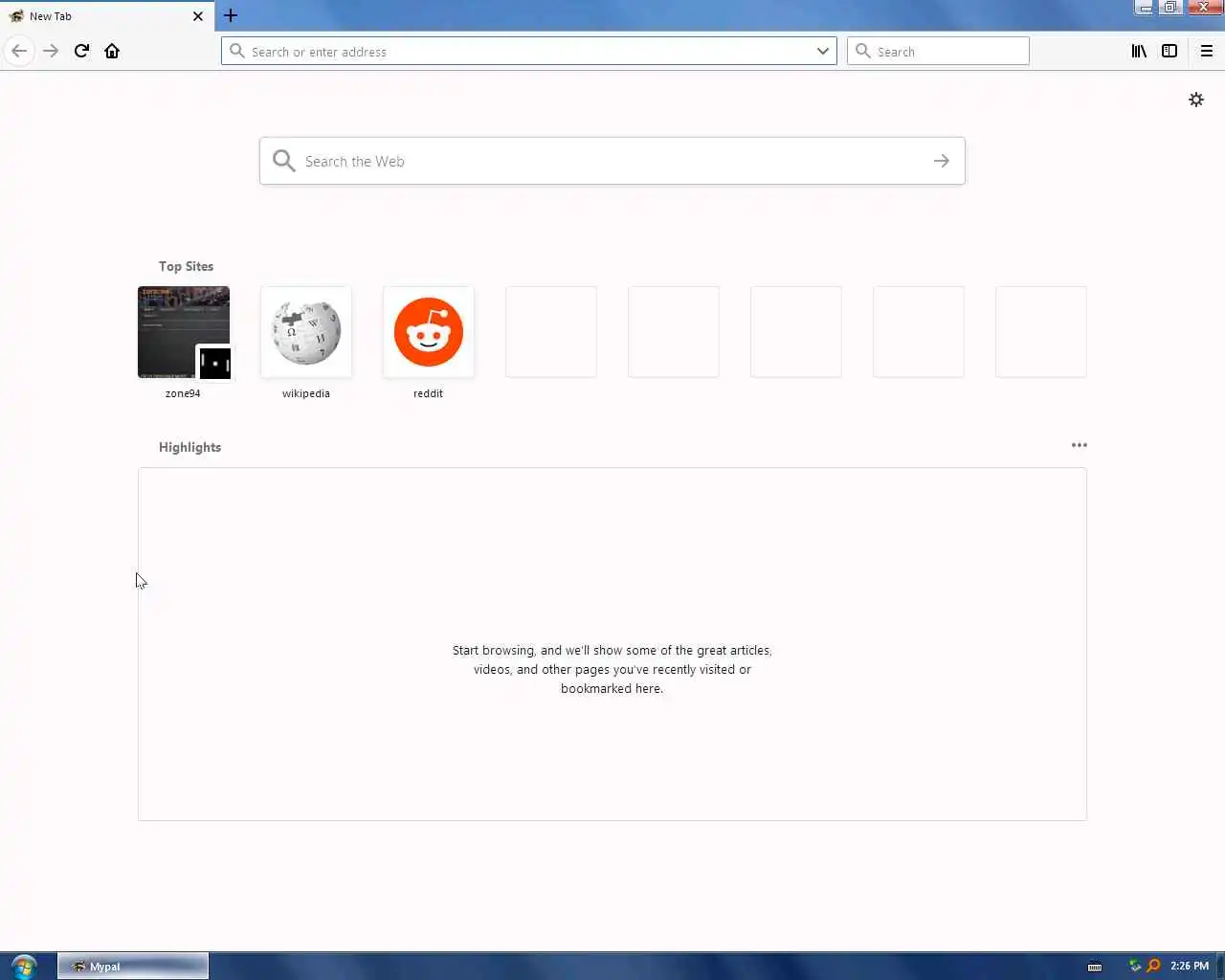Open the hamburger application menu
This screenshot has width=1225, height=980.
click(x=1207, y=51)
